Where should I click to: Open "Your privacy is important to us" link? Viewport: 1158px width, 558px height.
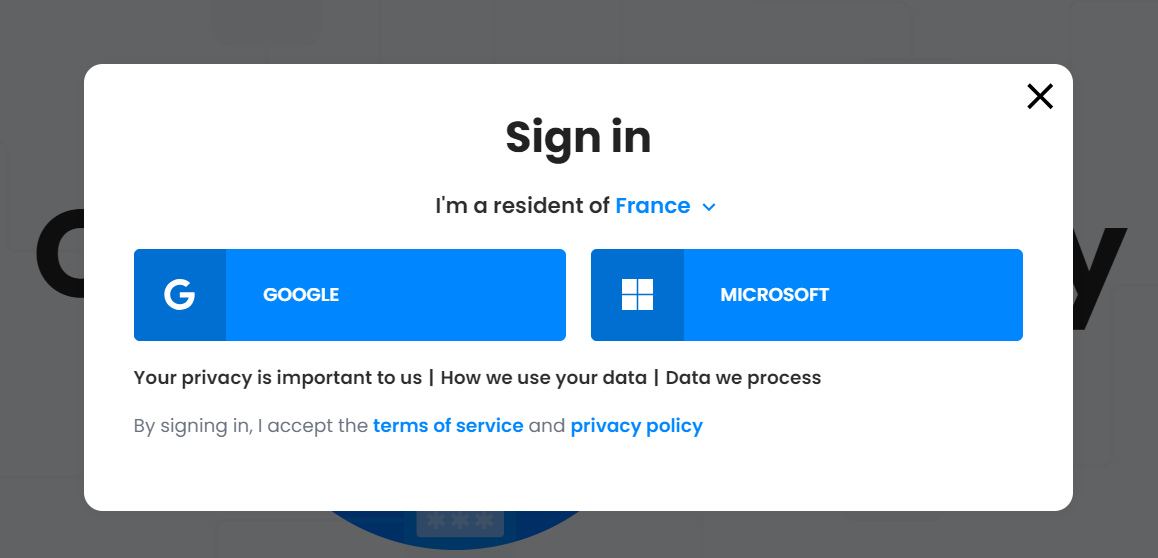[278, 378]
